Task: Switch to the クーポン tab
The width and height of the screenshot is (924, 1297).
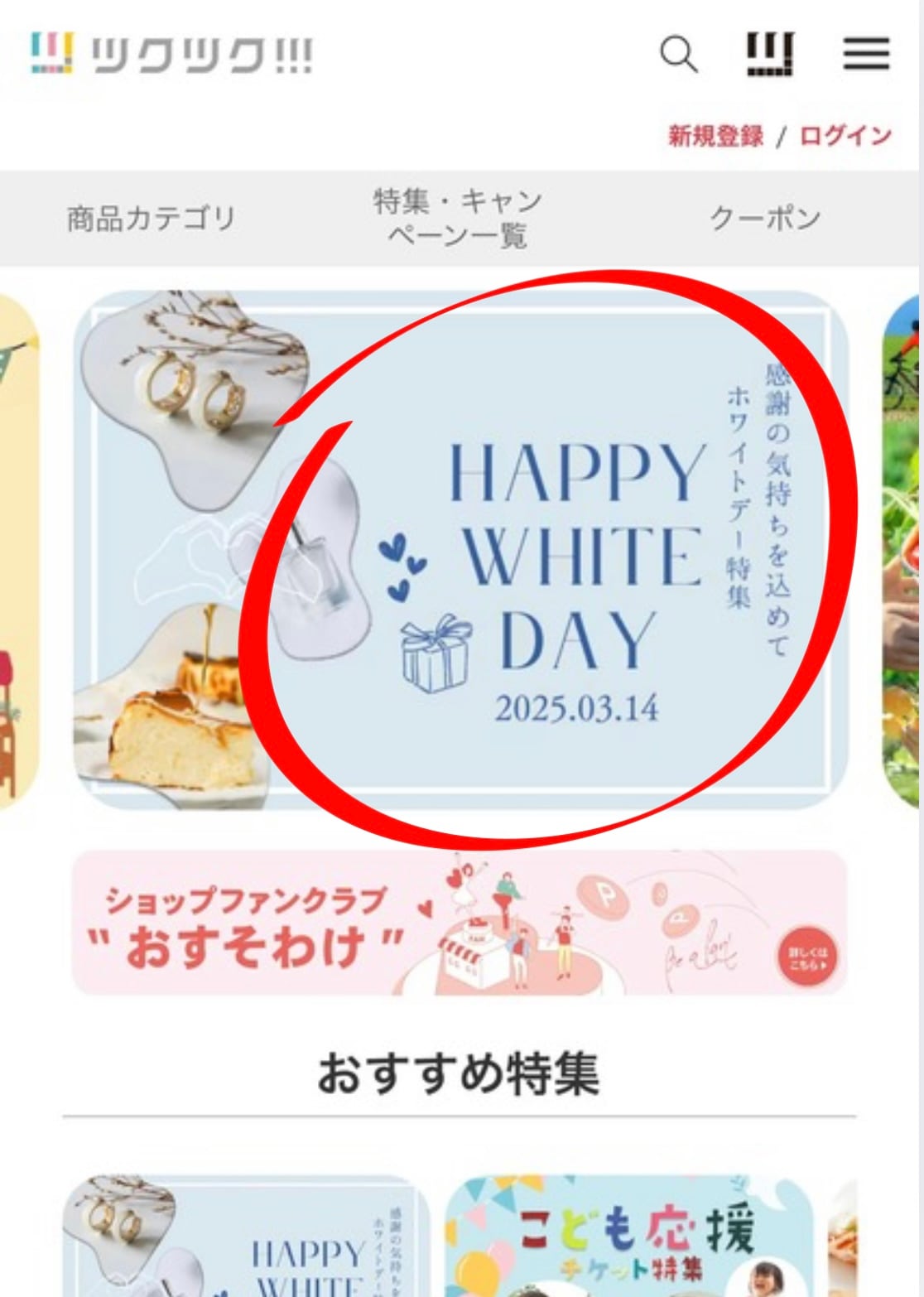Action: (764, 219)
